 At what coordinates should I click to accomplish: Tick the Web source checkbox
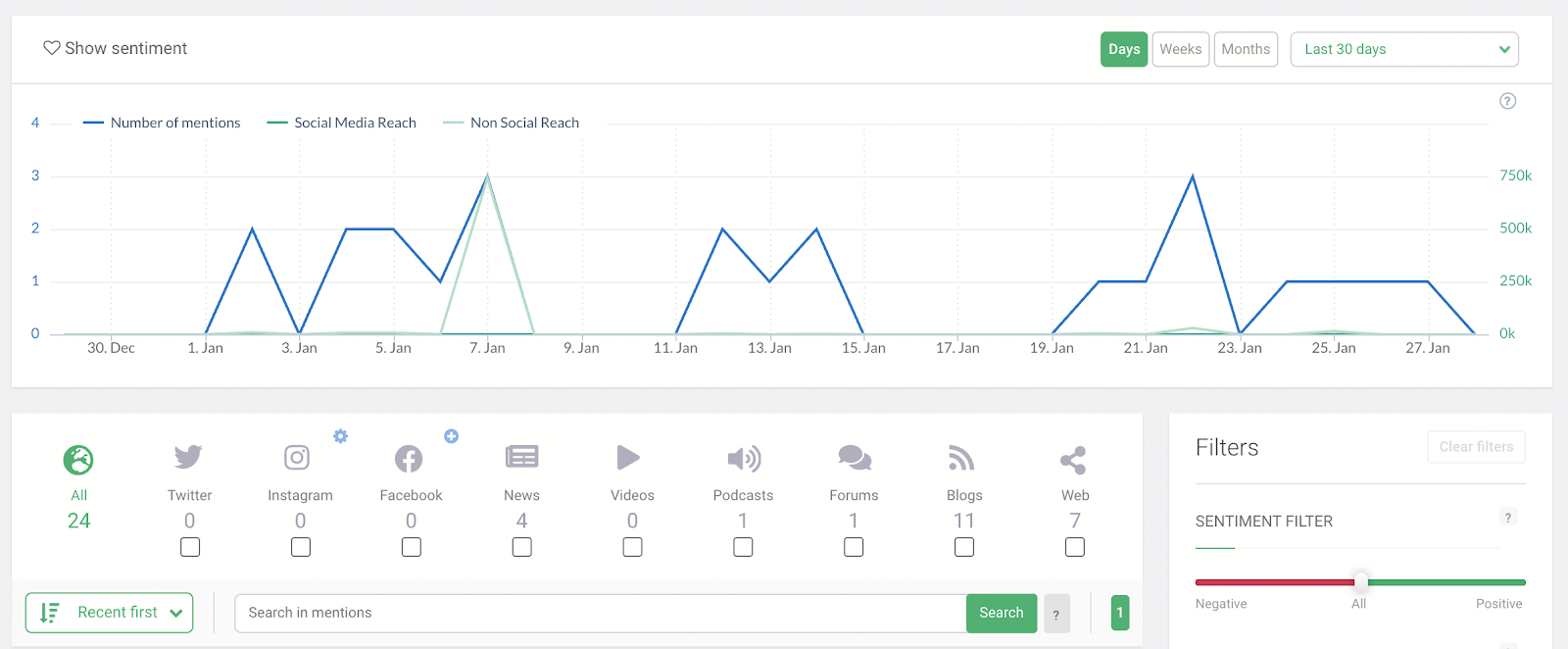[x=1075, y=547]
